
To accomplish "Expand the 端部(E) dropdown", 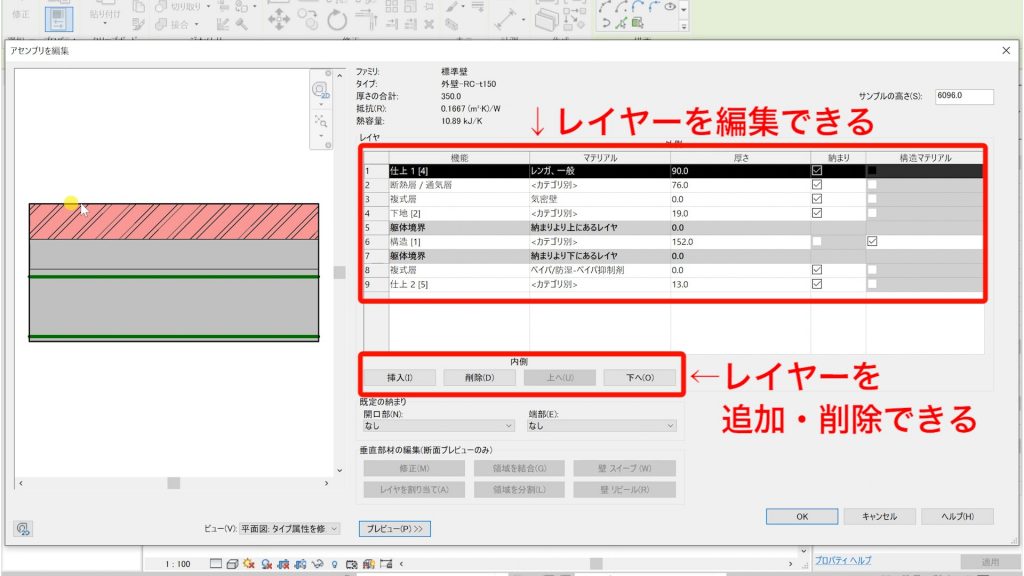I will point(601,425).
